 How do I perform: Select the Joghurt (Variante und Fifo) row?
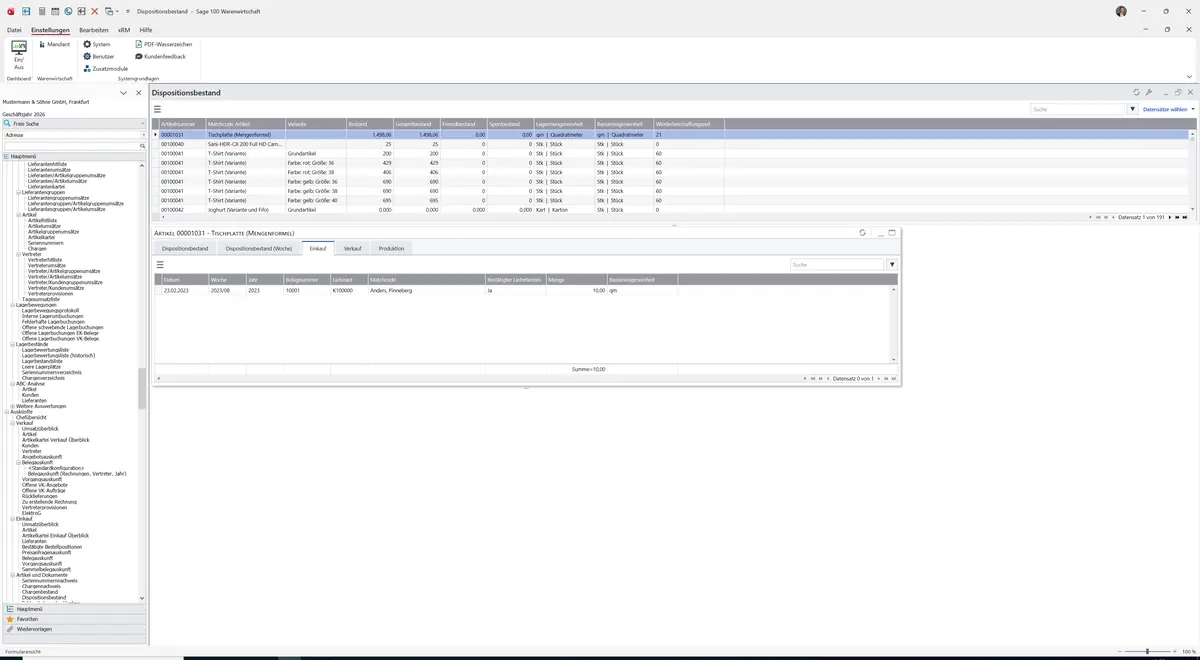click(x=672, y=210)
